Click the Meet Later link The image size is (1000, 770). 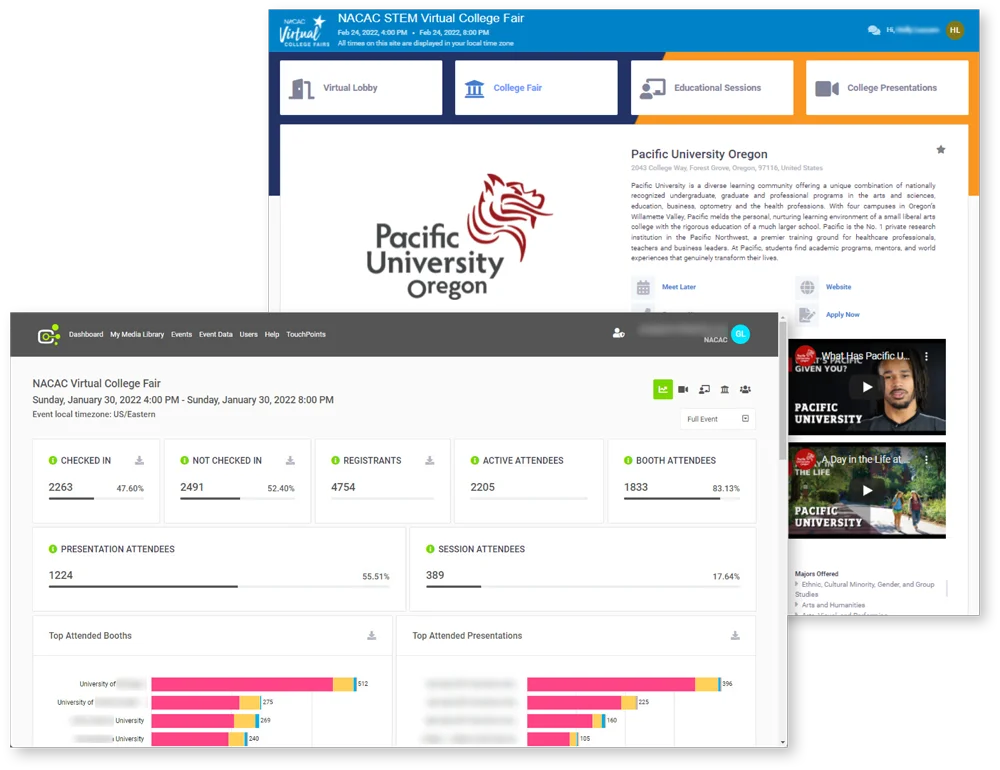[679, 287]
